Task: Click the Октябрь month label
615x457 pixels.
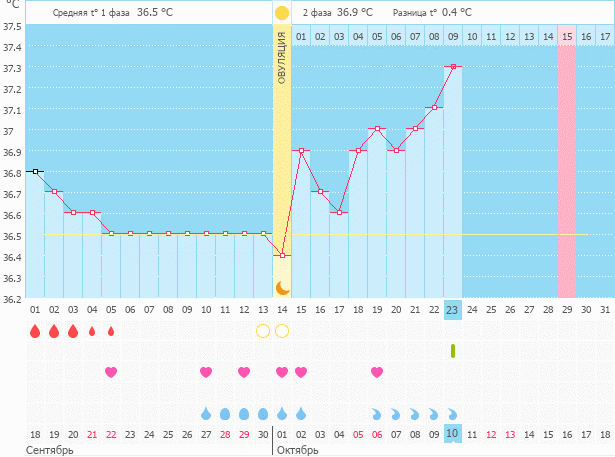Action: [x=297, y=449]
